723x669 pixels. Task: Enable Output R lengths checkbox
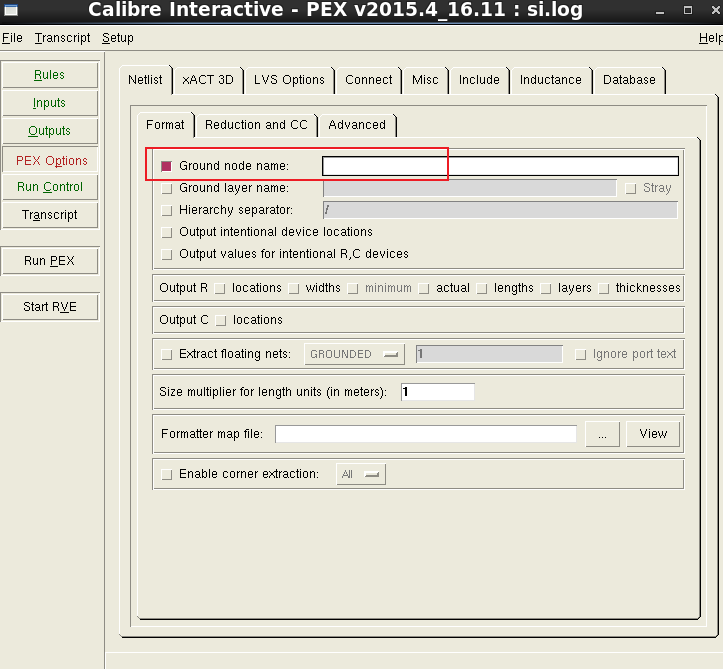tap(482, 289)
